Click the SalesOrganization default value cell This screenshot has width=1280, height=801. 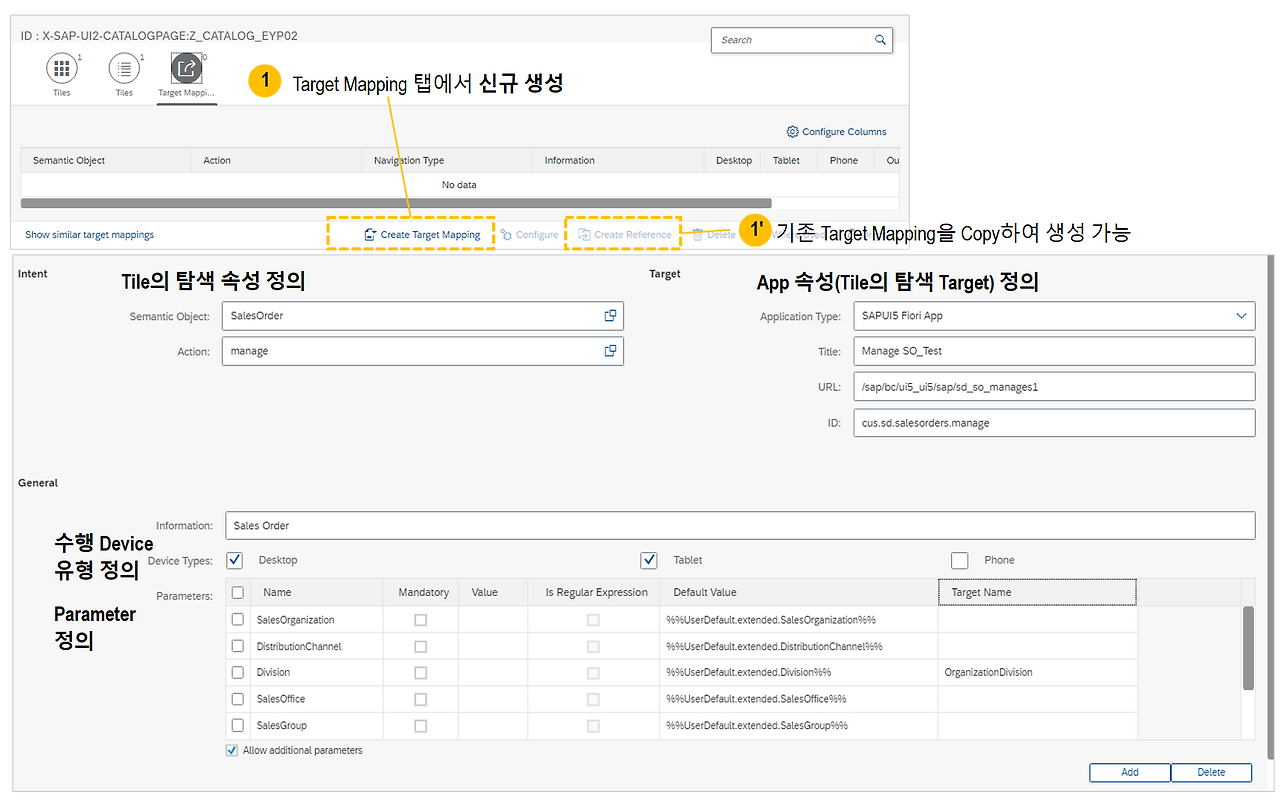pos(799,620)
